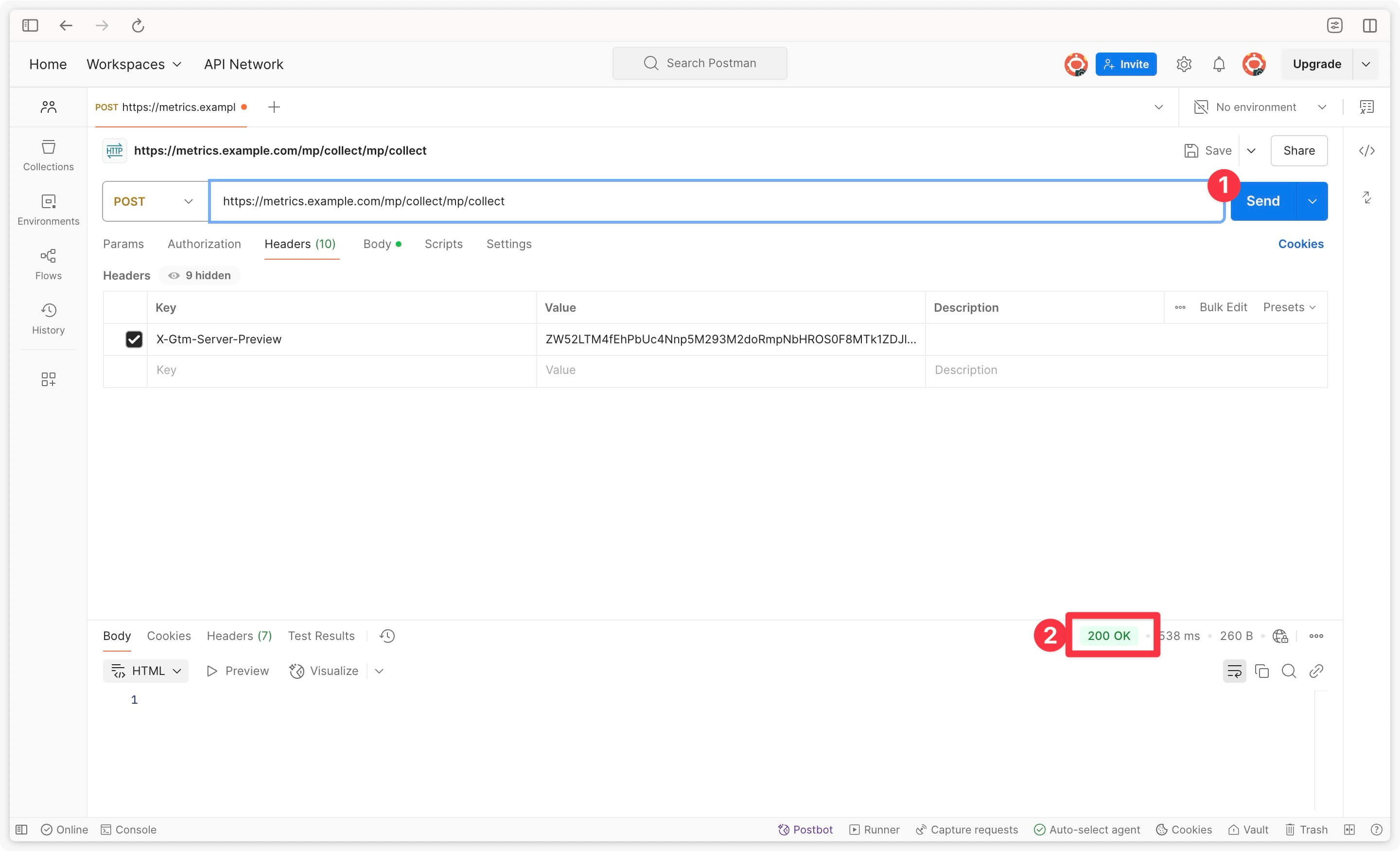The image size is (1400, 851).
Task: Open the Scripts tab
Action: pyautogui.click(x=443, y=244)
